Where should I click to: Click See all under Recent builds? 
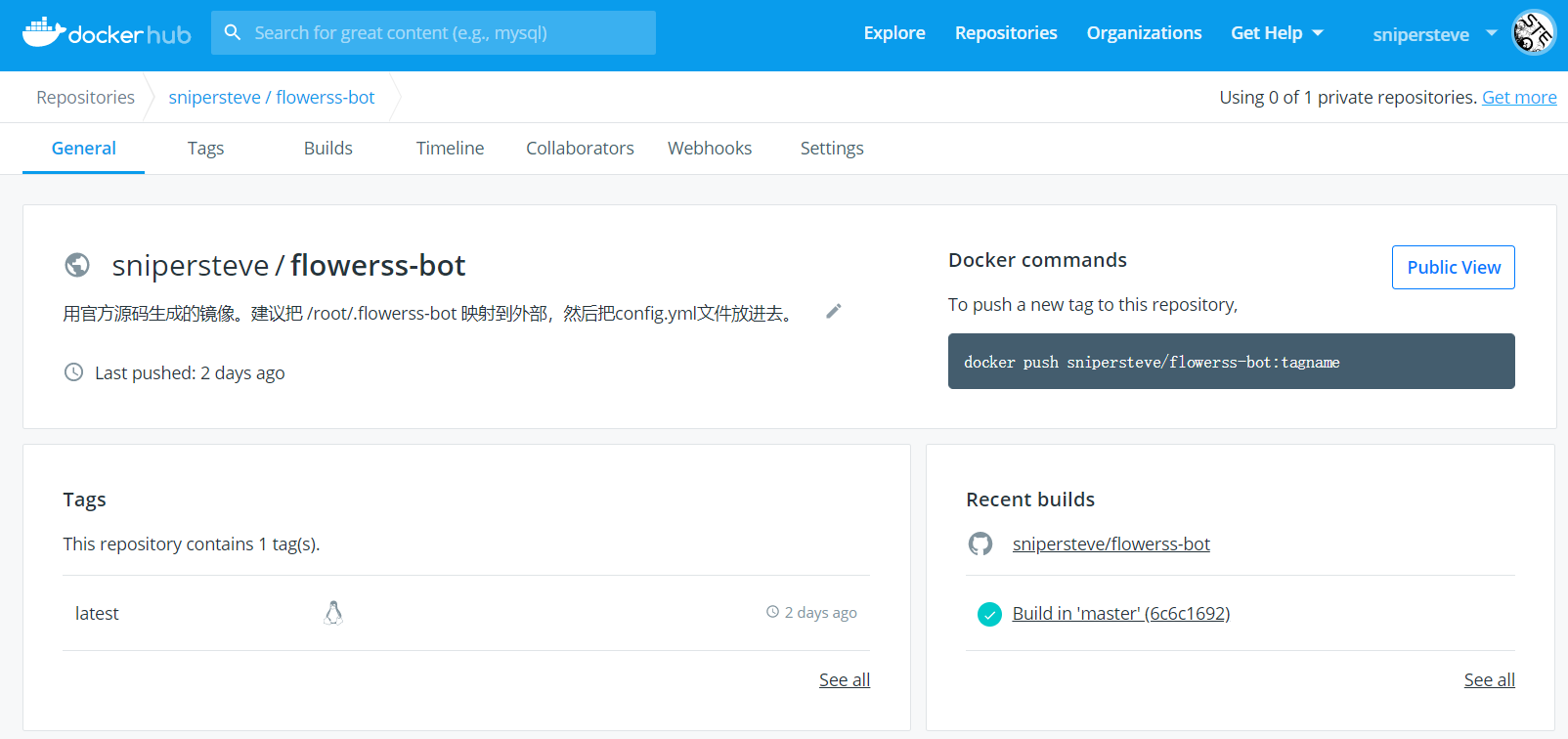tap(1490, 680)
